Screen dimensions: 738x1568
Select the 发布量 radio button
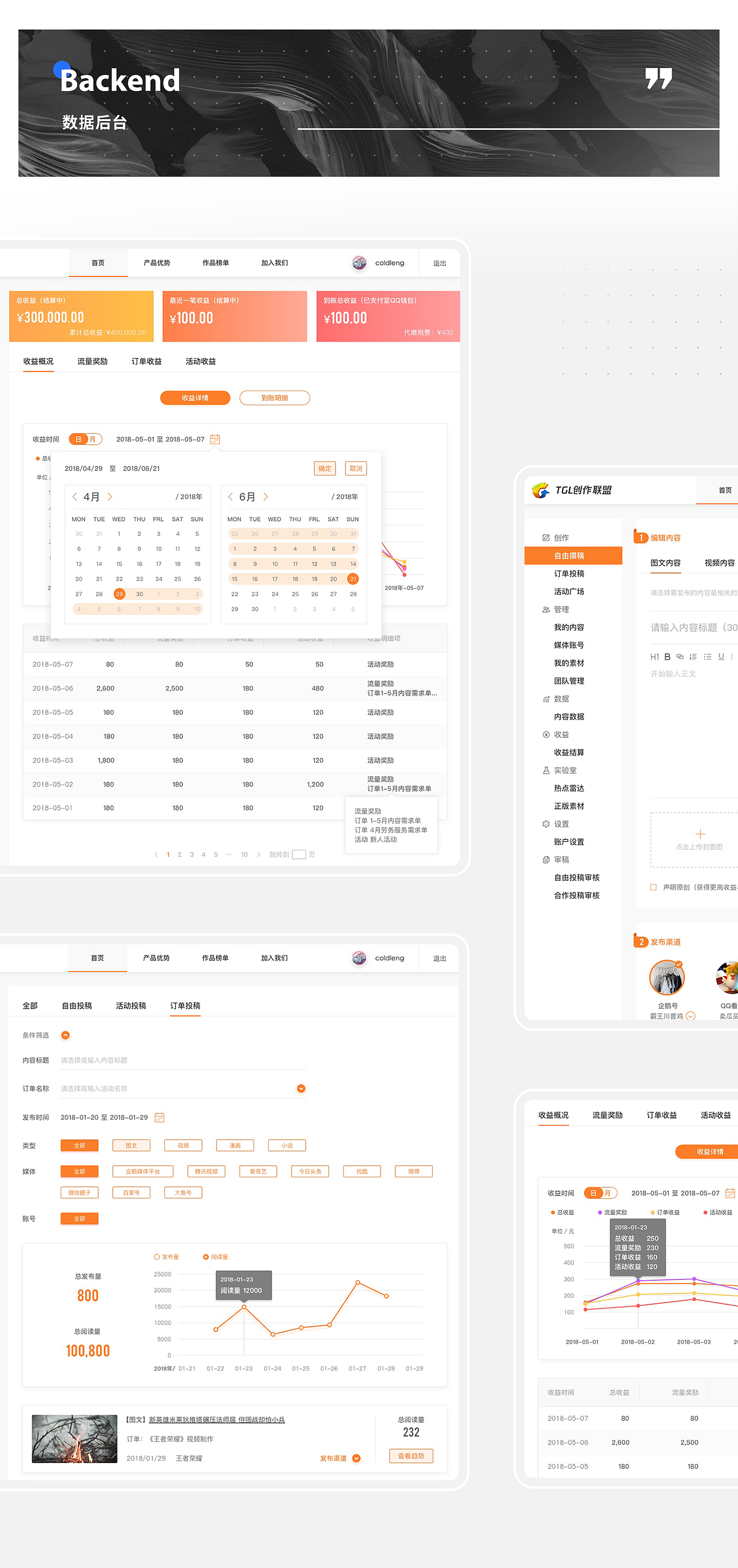(156, 1256)
